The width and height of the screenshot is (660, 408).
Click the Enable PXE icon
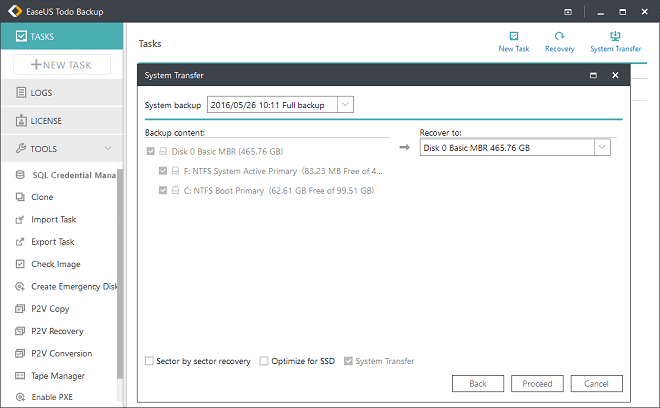[20, 397]
